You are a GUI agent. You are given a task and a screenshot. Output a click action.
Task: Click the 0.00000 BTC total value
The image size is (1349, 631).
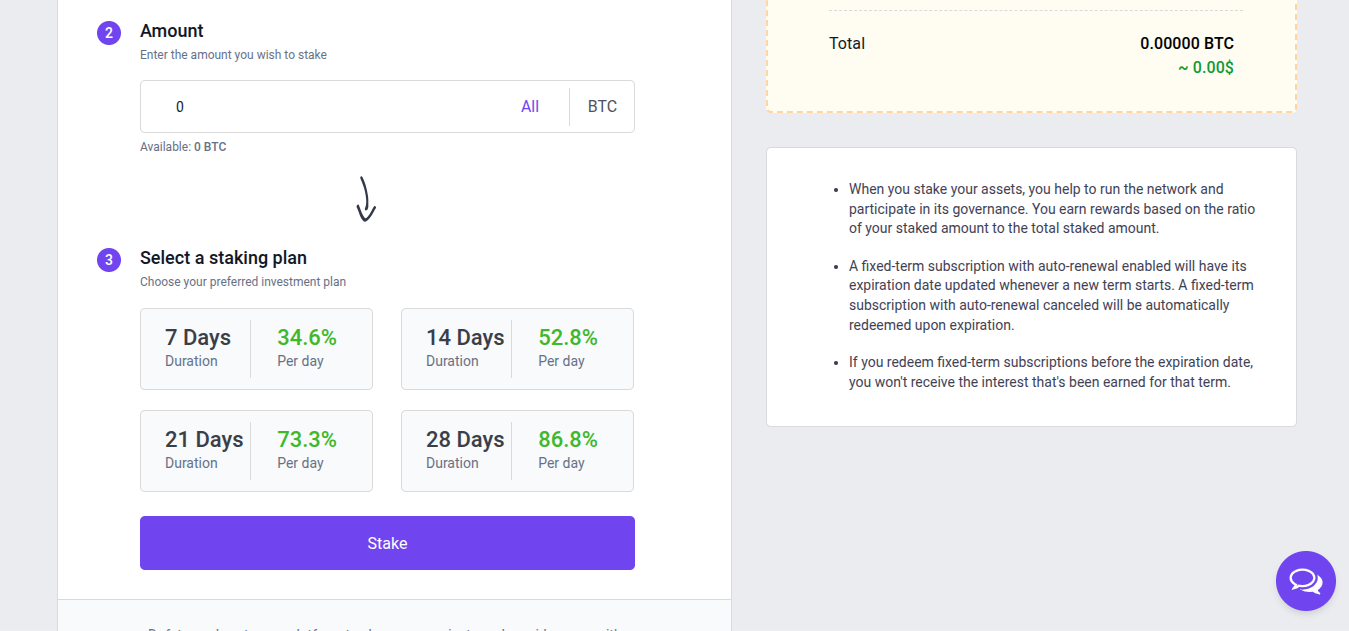(x=1186, y=44)
